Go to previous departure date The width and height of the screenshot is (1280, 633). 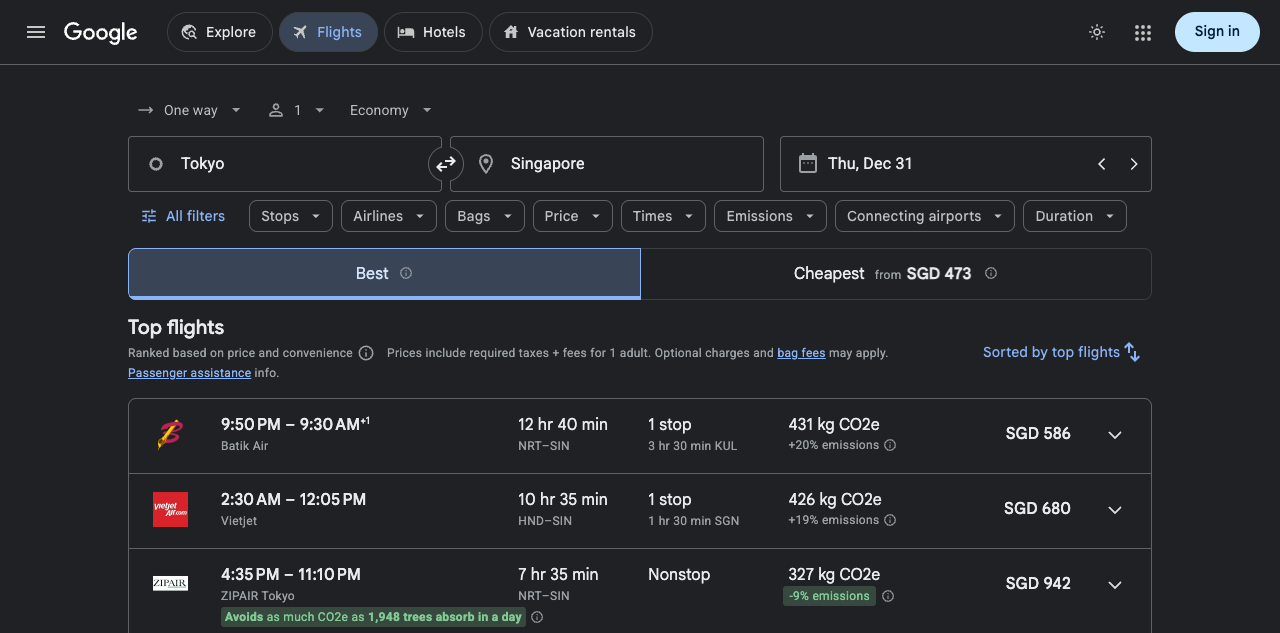tap(1102, 164)
